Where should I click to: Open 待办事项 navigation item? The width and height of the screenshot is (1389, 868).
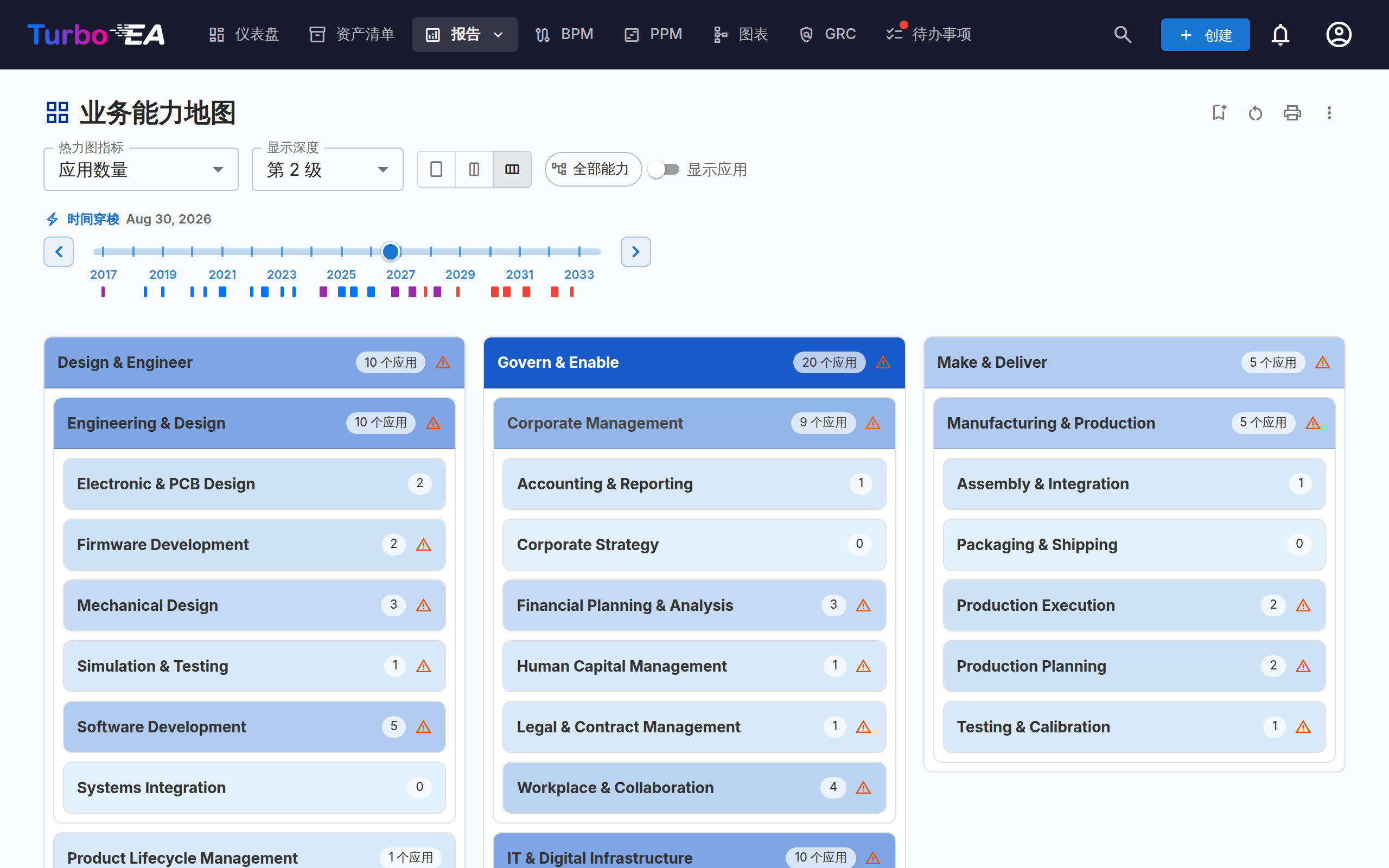click(x=928, y=34)
